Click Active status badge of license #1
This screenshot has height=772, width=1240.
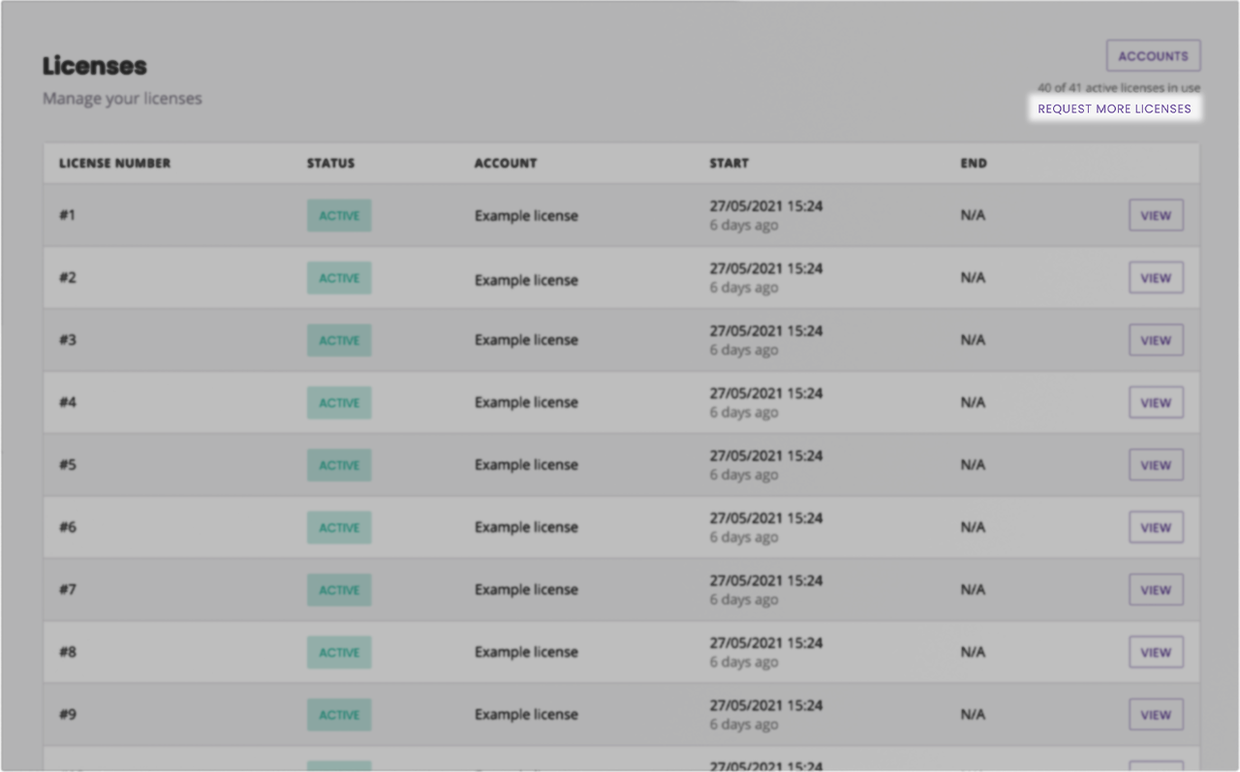coord(339,215)
